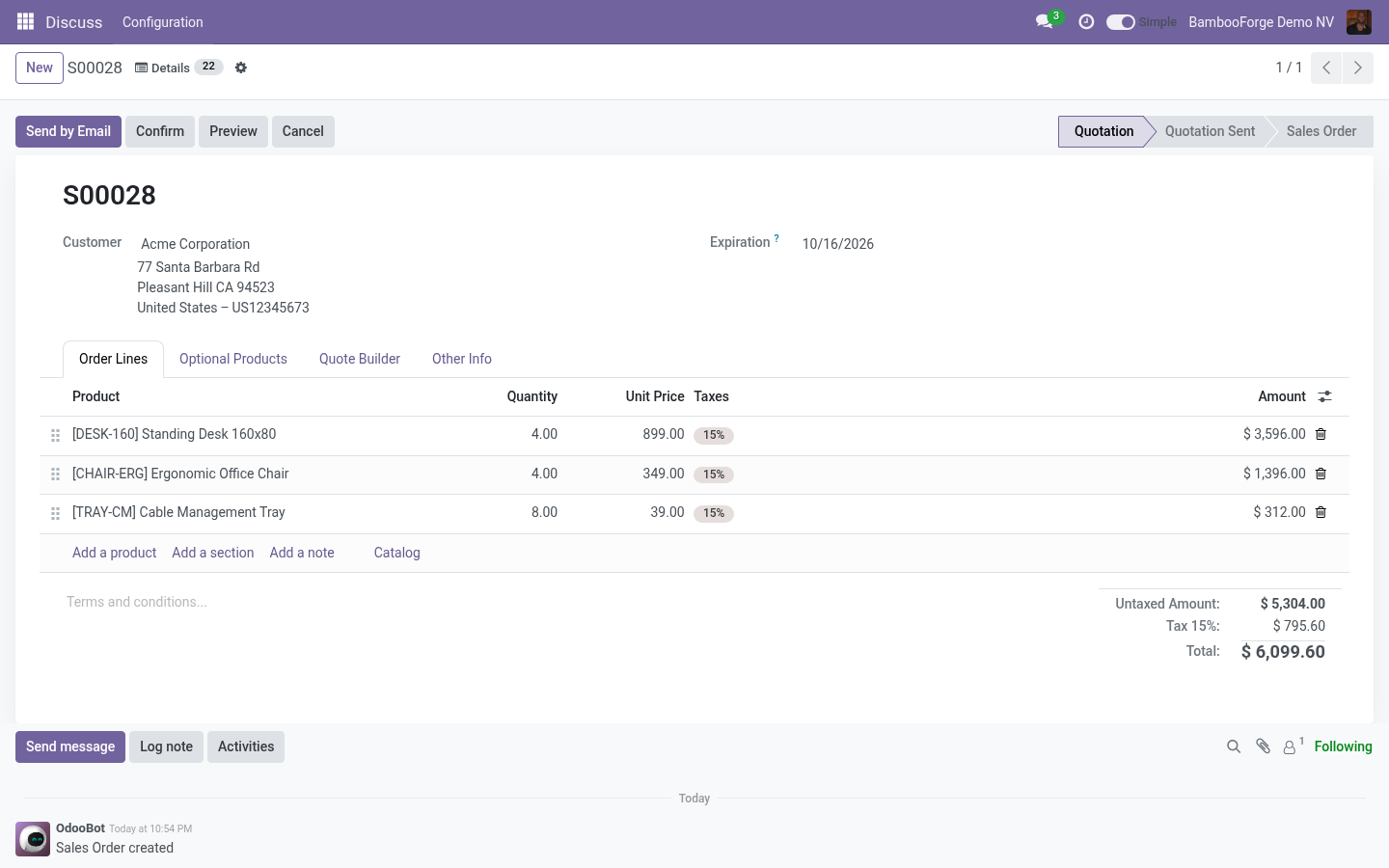The image size is (1389, 868).
Task: Create a New record
Action: (40, 68)
